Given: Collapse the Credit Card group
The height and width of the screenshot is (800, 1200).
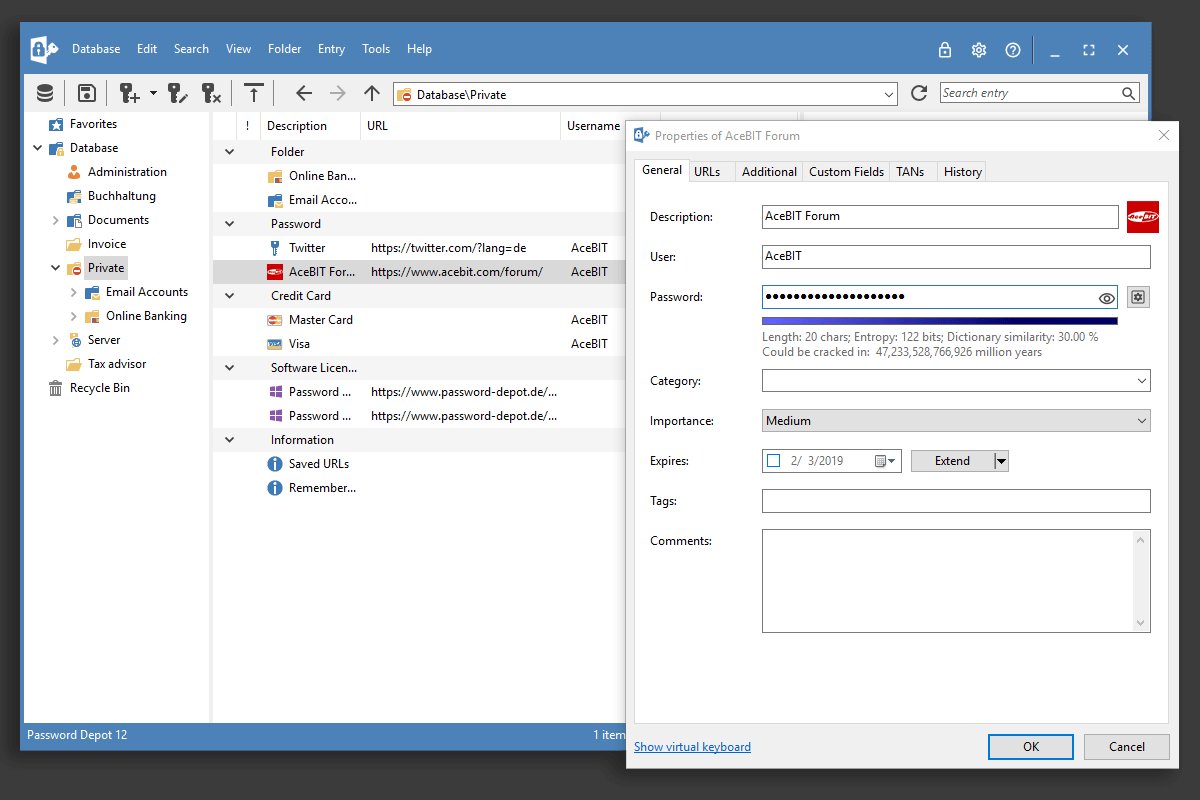Looking at the screenshot, I should pos(229,296).
